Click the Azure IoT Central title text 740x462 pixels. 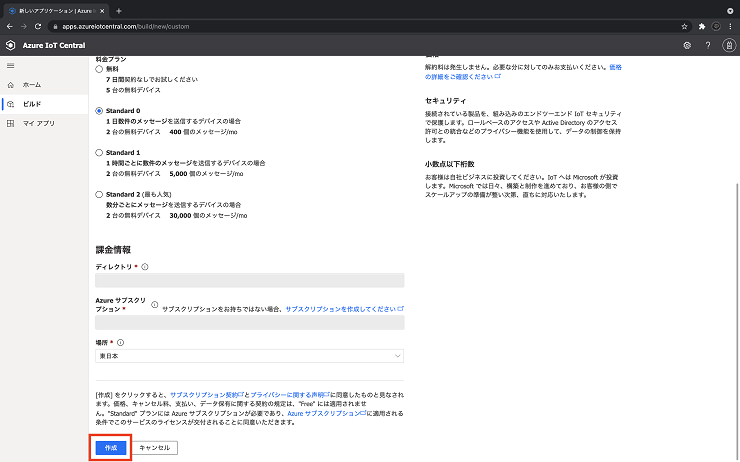(x=54, y=45)
